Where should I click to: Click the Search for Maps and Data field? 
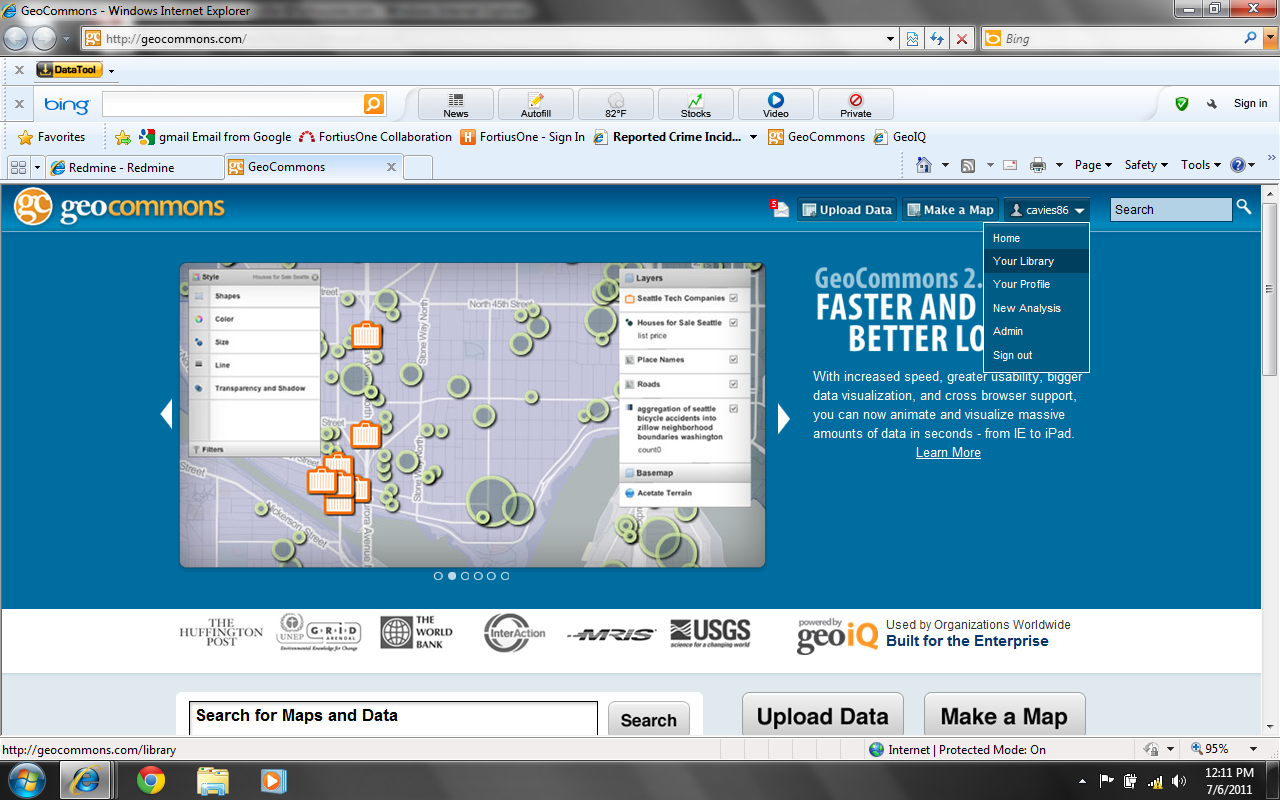click(393, 717)
